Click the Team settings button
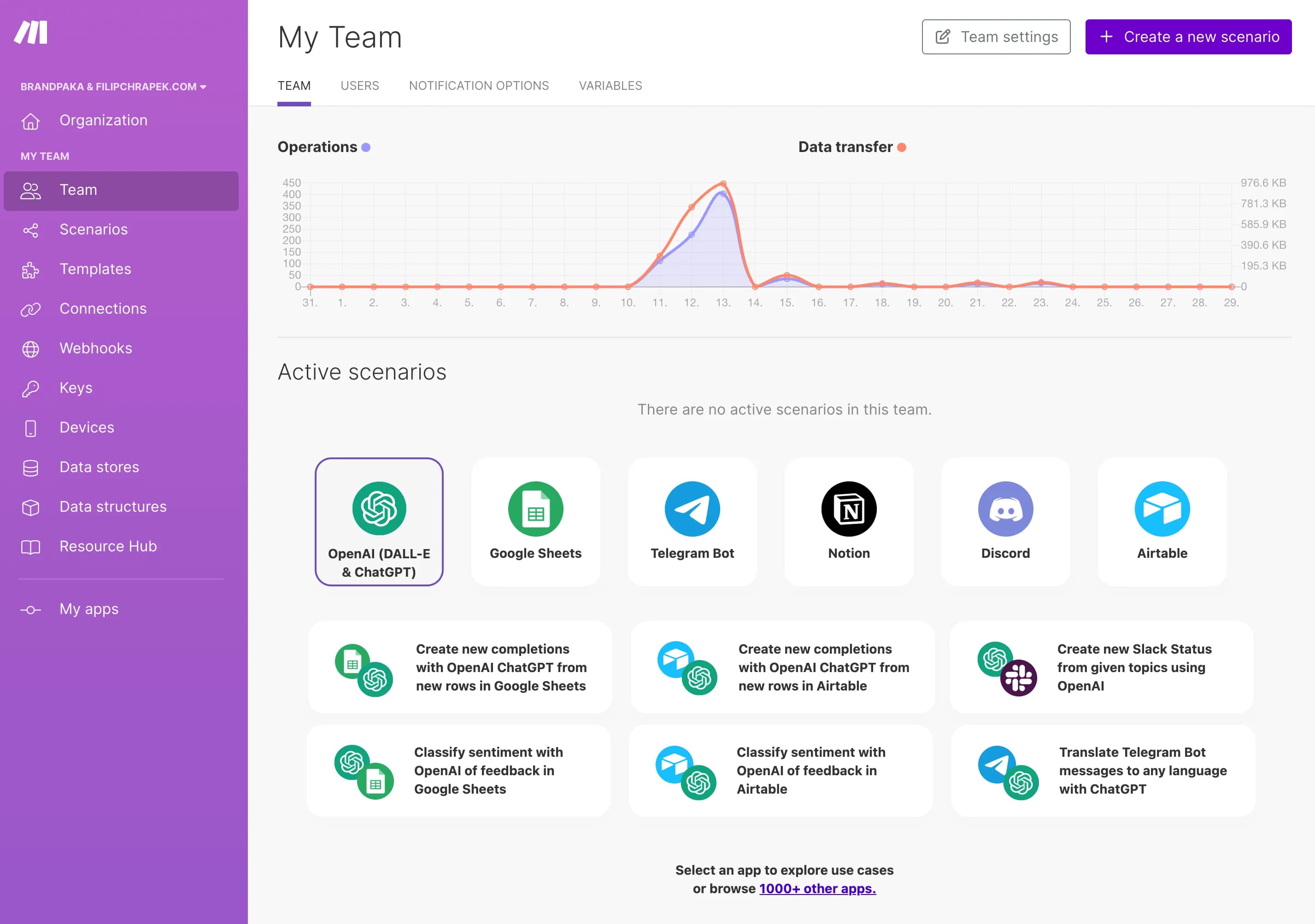This screenshot has width=1315, height=924. coord(995,37)
